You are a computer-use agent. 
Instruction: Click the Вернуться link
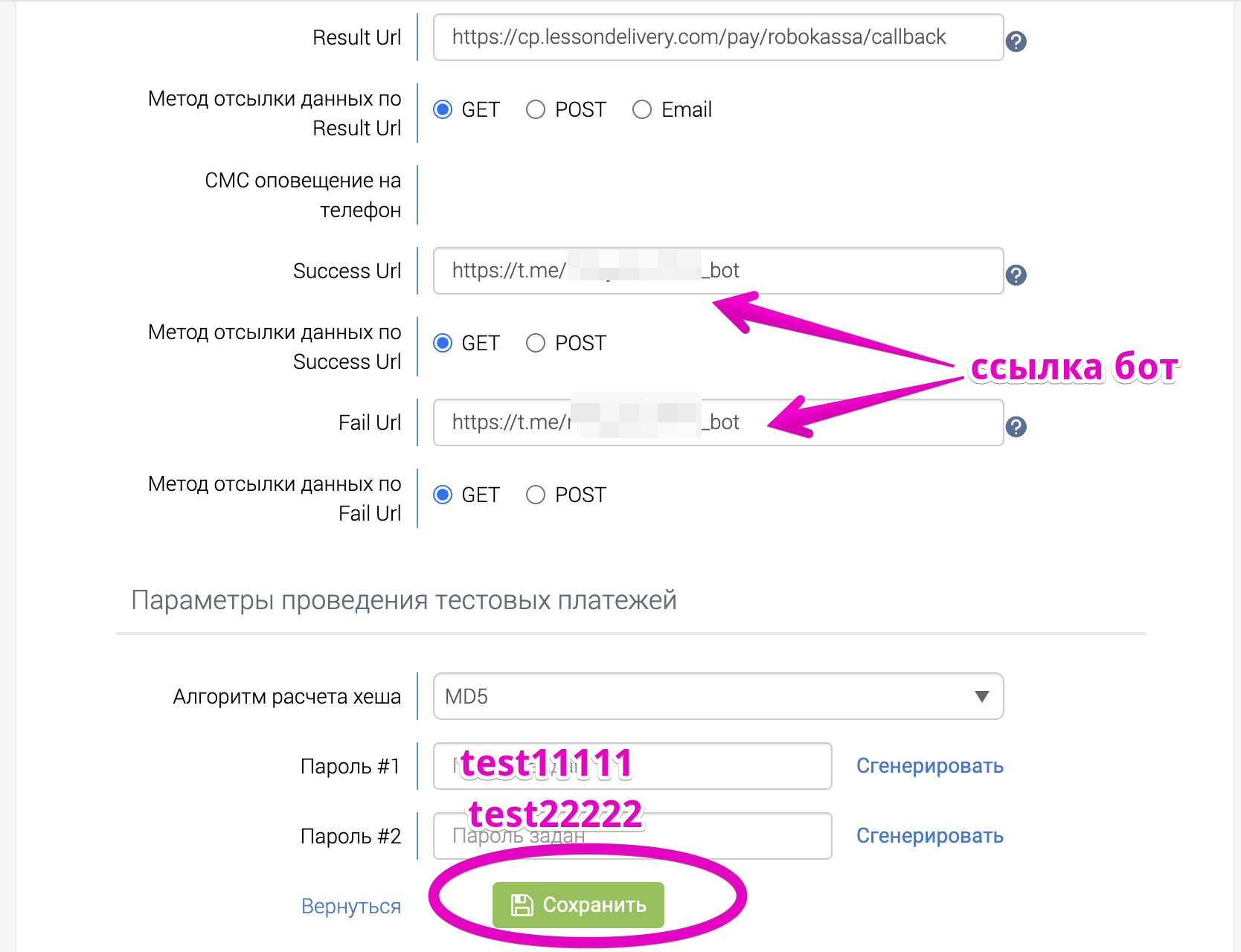[x=351, y=906]
